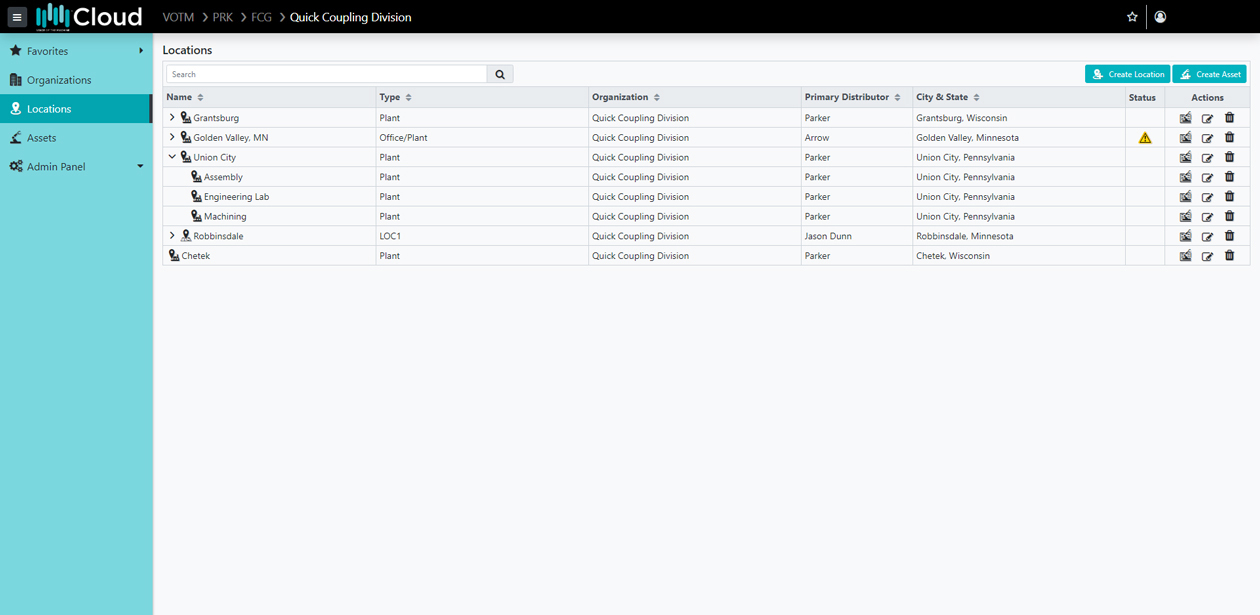Click the Create Asset button
The height and width of the screenshot is (615, 1260).
[1209, 74]
